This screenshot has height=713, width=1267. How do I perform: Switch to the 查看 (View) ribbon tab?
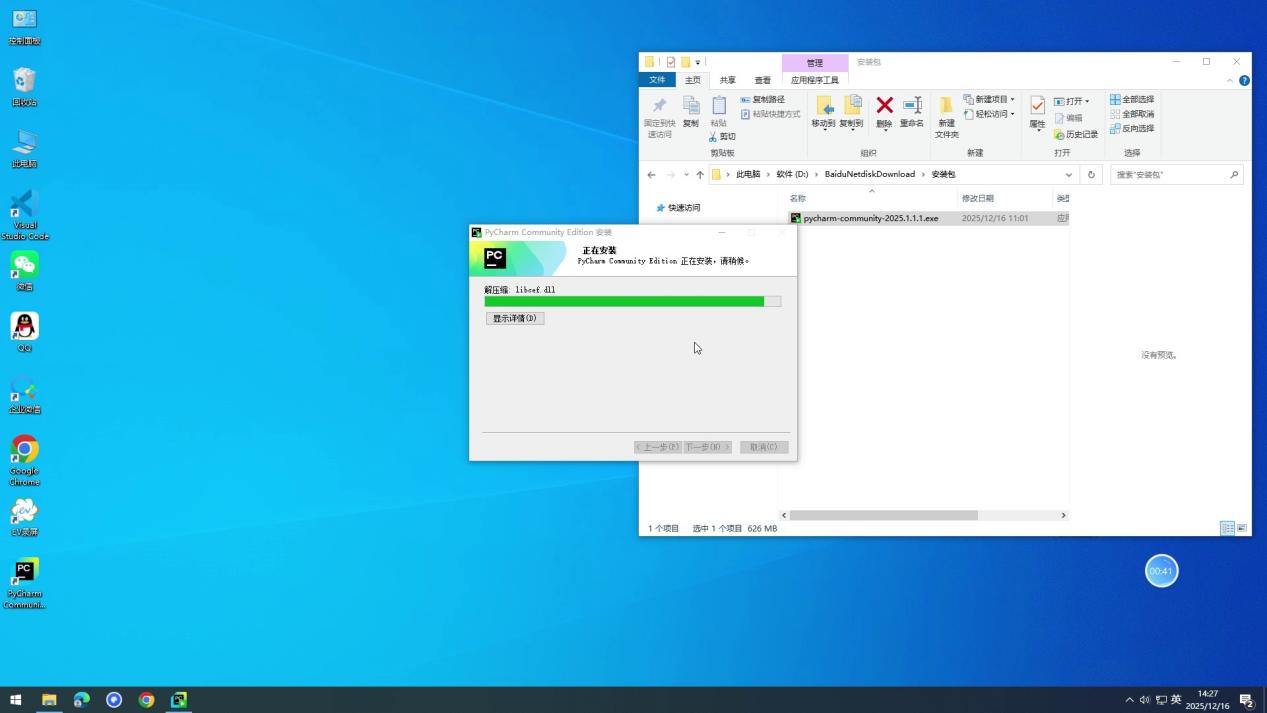pyautogui.click(x=762, y=79)
